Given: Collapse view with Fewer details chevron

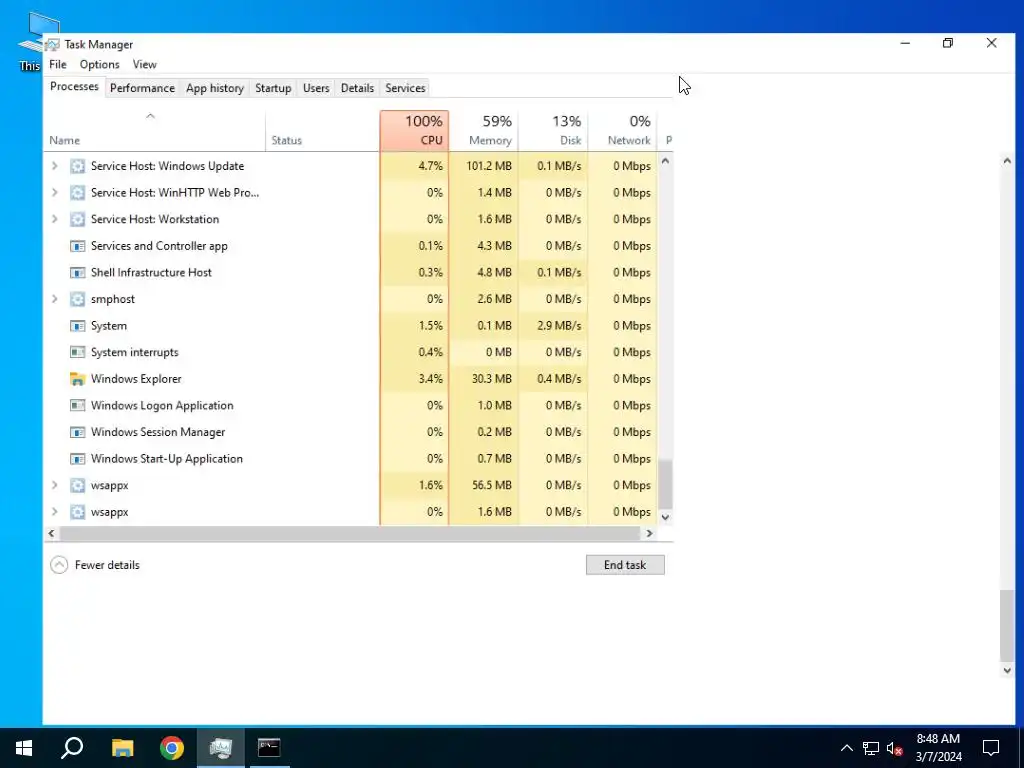Looking at the screenshot, I should pos(59,565).
